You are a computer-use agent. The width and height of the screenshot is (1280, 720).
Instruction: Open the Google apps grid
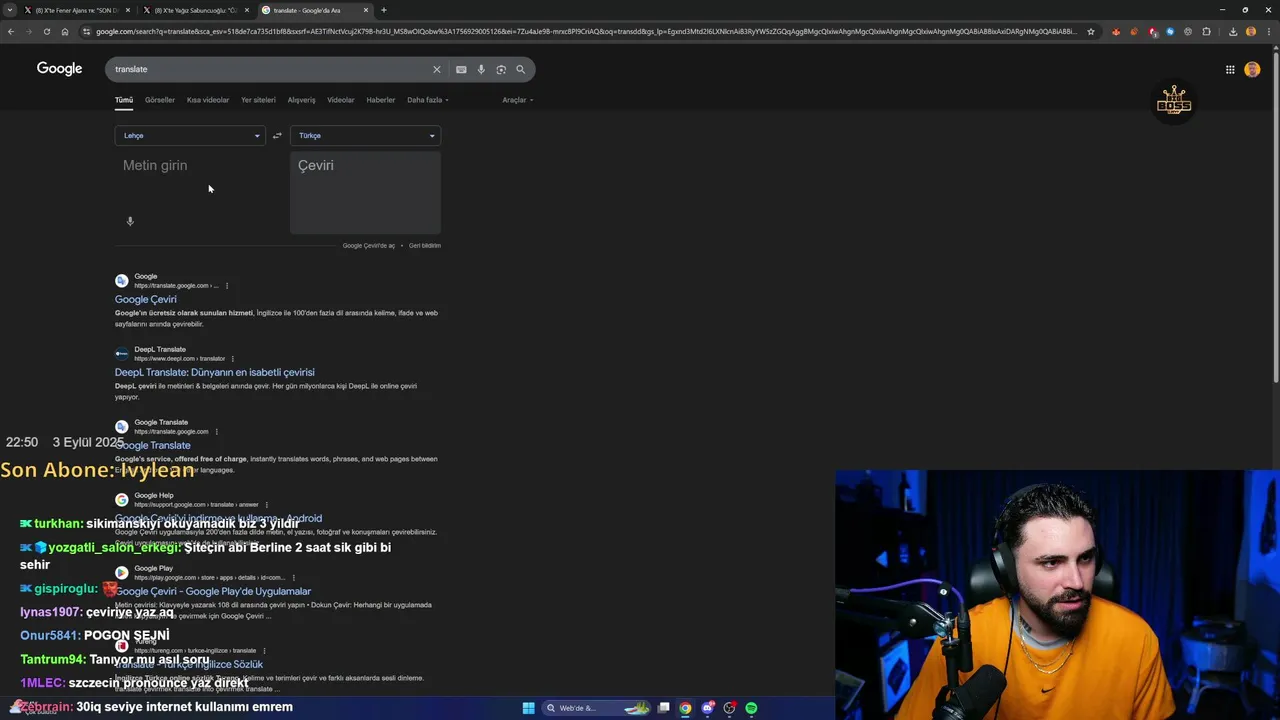point(1230,69)
